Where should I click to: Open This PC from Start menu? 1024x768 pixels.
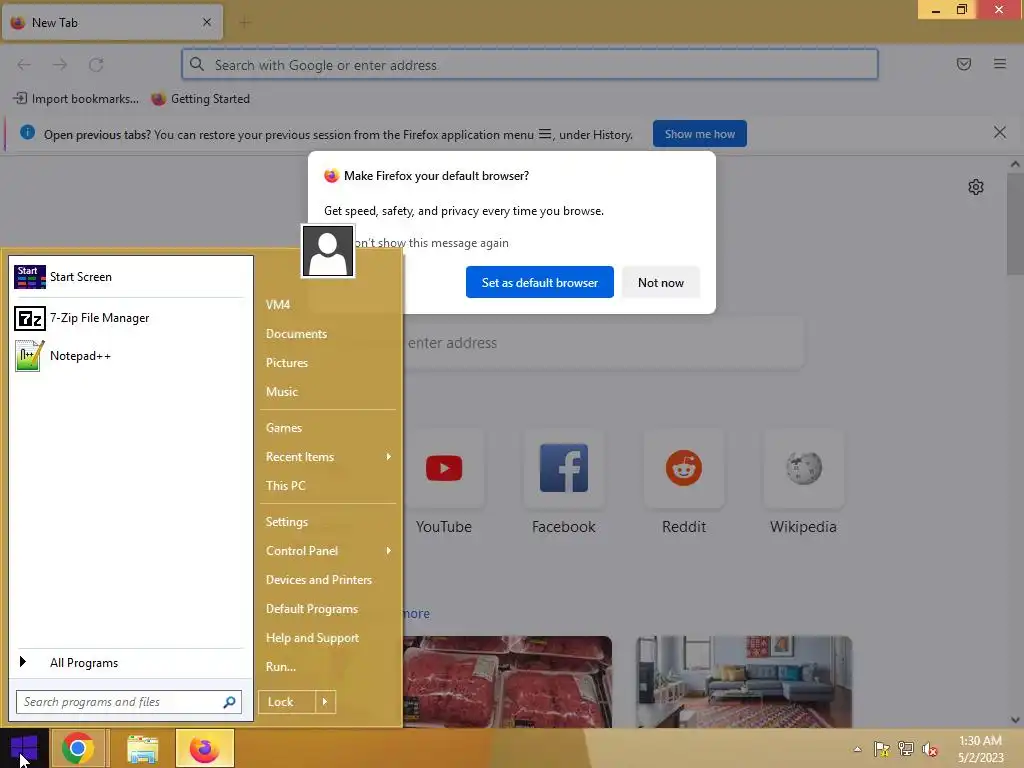pyautogui.click(x=285, y=485)
